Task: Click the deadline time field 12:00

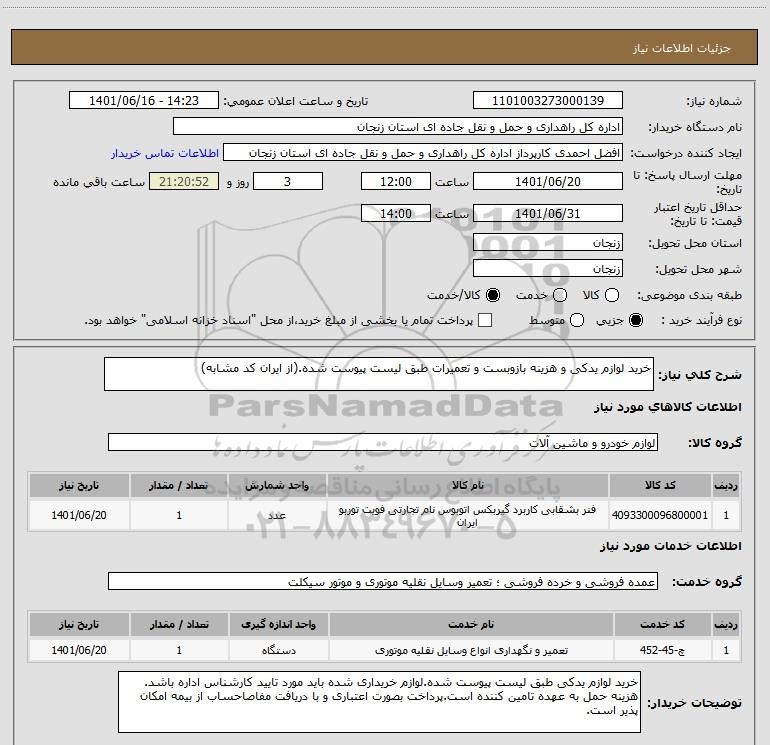Action: tap(396, 181)
